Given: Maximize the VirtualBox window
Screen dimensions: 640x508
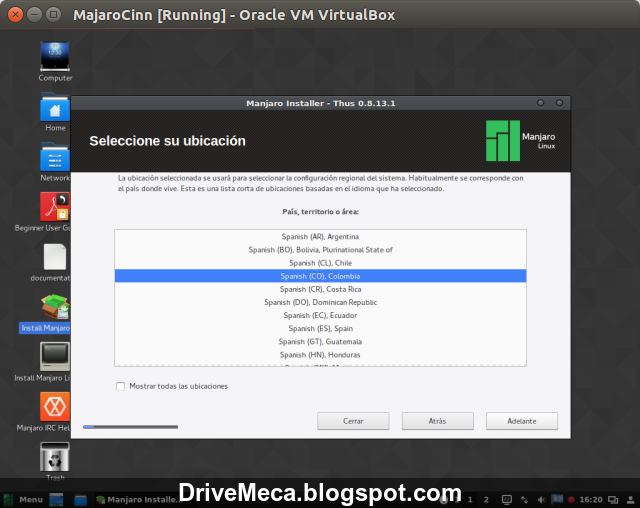Looking at the screenshot, I should click(x=53, y=15).
